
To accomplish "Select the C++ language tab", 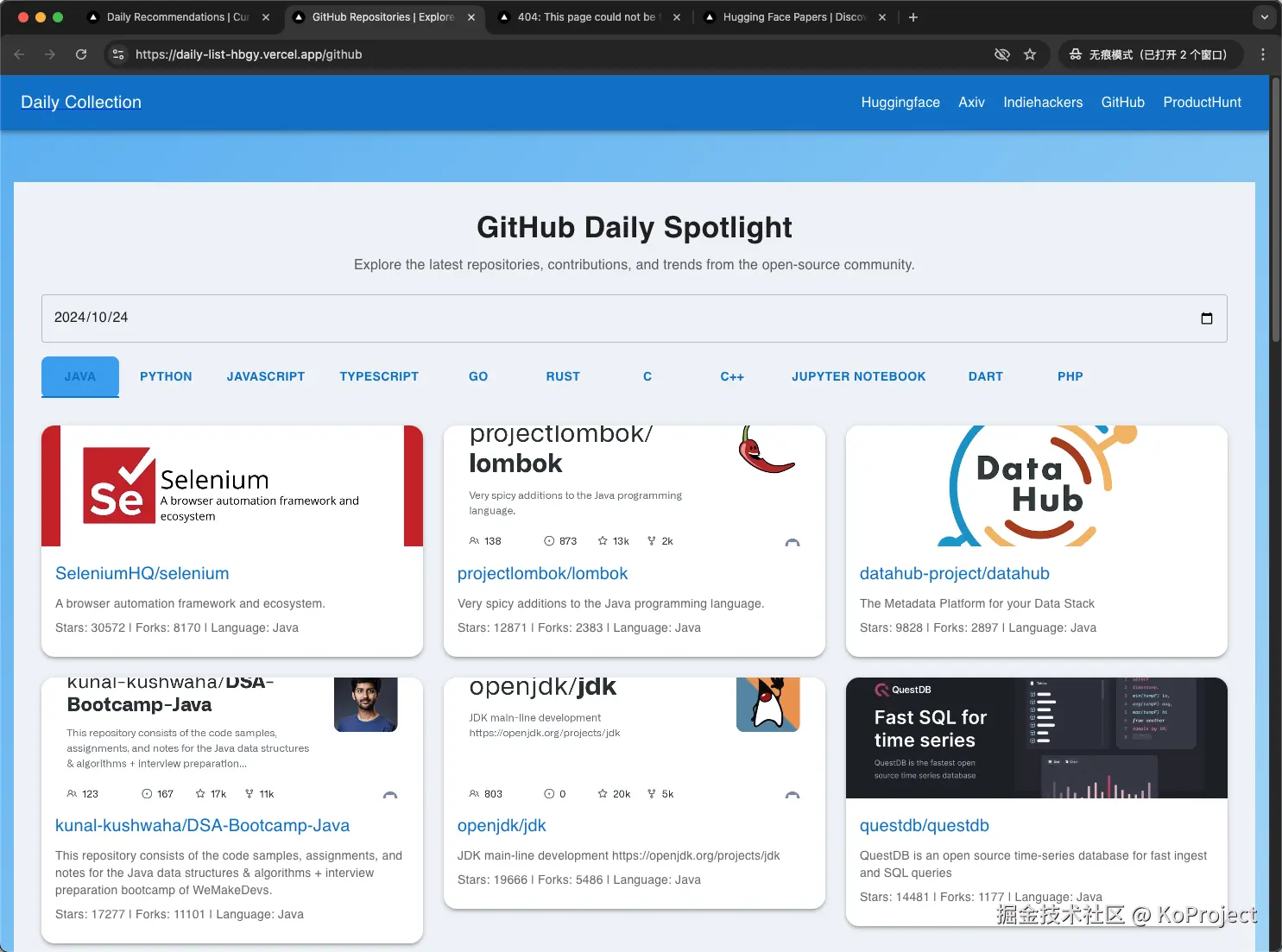I will tap(732, 376).
